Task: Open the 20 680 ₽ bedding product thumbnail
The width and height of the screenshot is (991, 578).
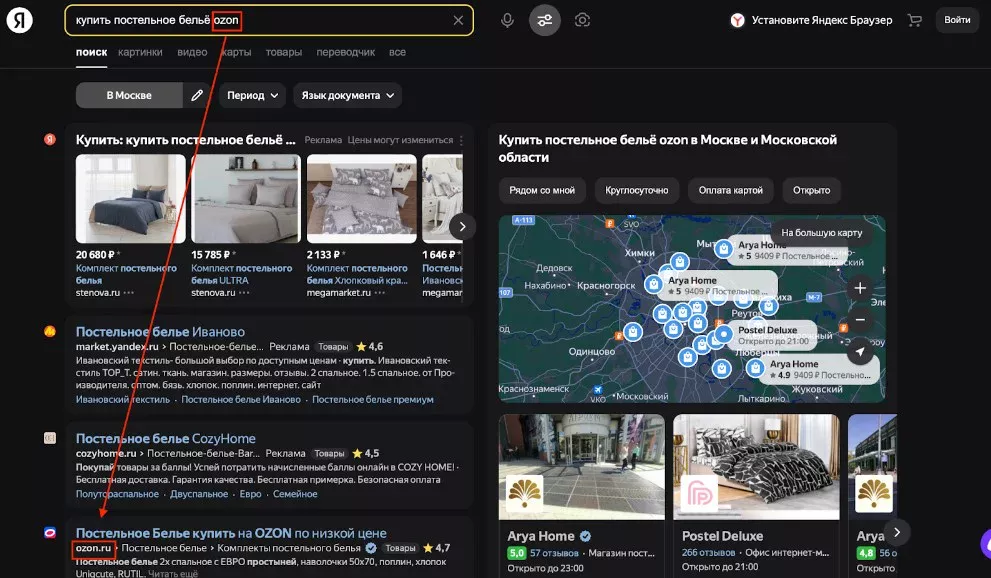Action: 131,199
